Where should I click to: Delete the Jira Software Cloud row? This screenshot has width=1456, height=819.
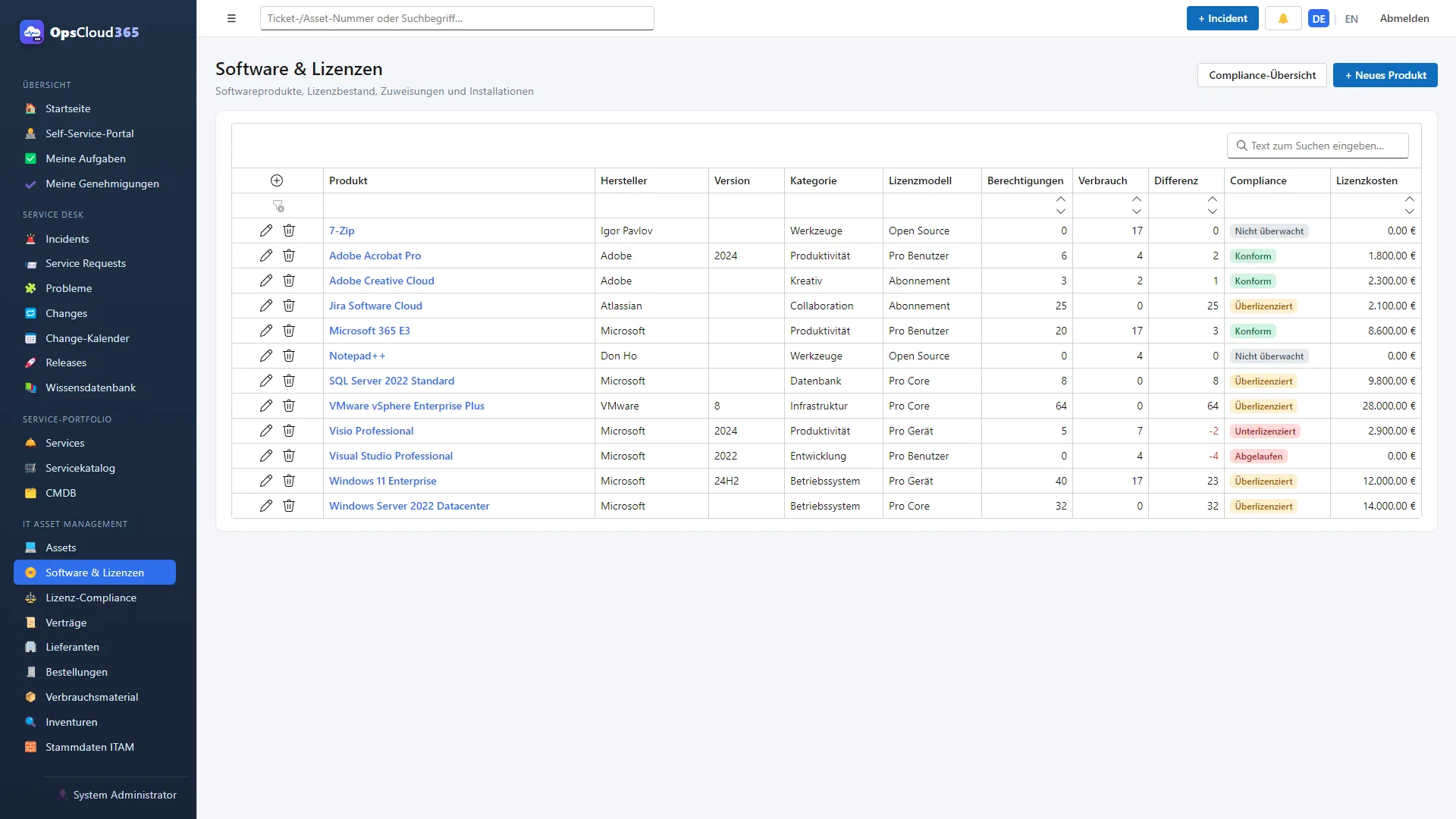click(x=289, y=306)
